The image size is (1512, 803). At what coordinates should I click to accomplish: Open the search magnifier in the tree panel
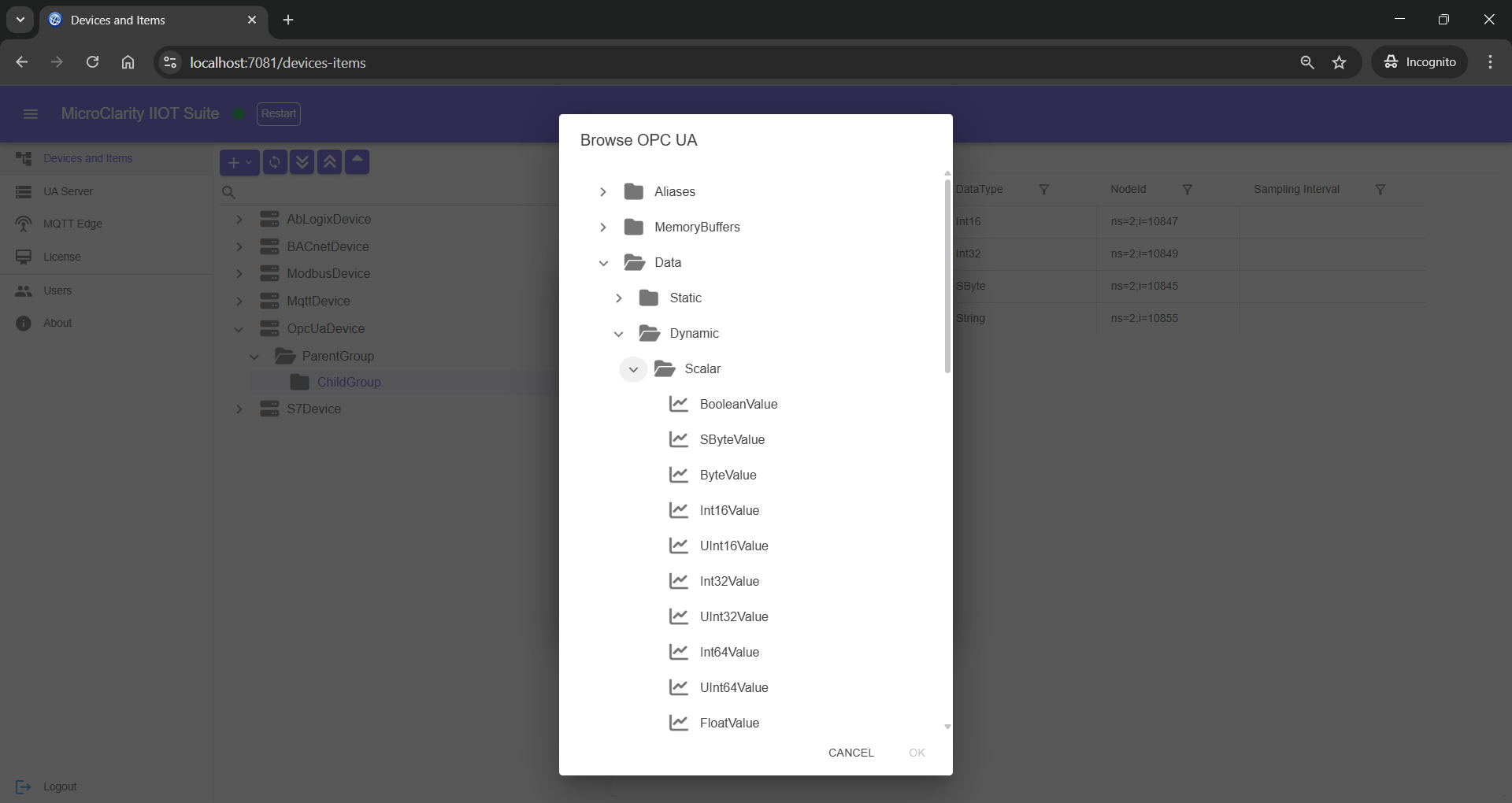(x=228, y=192)
